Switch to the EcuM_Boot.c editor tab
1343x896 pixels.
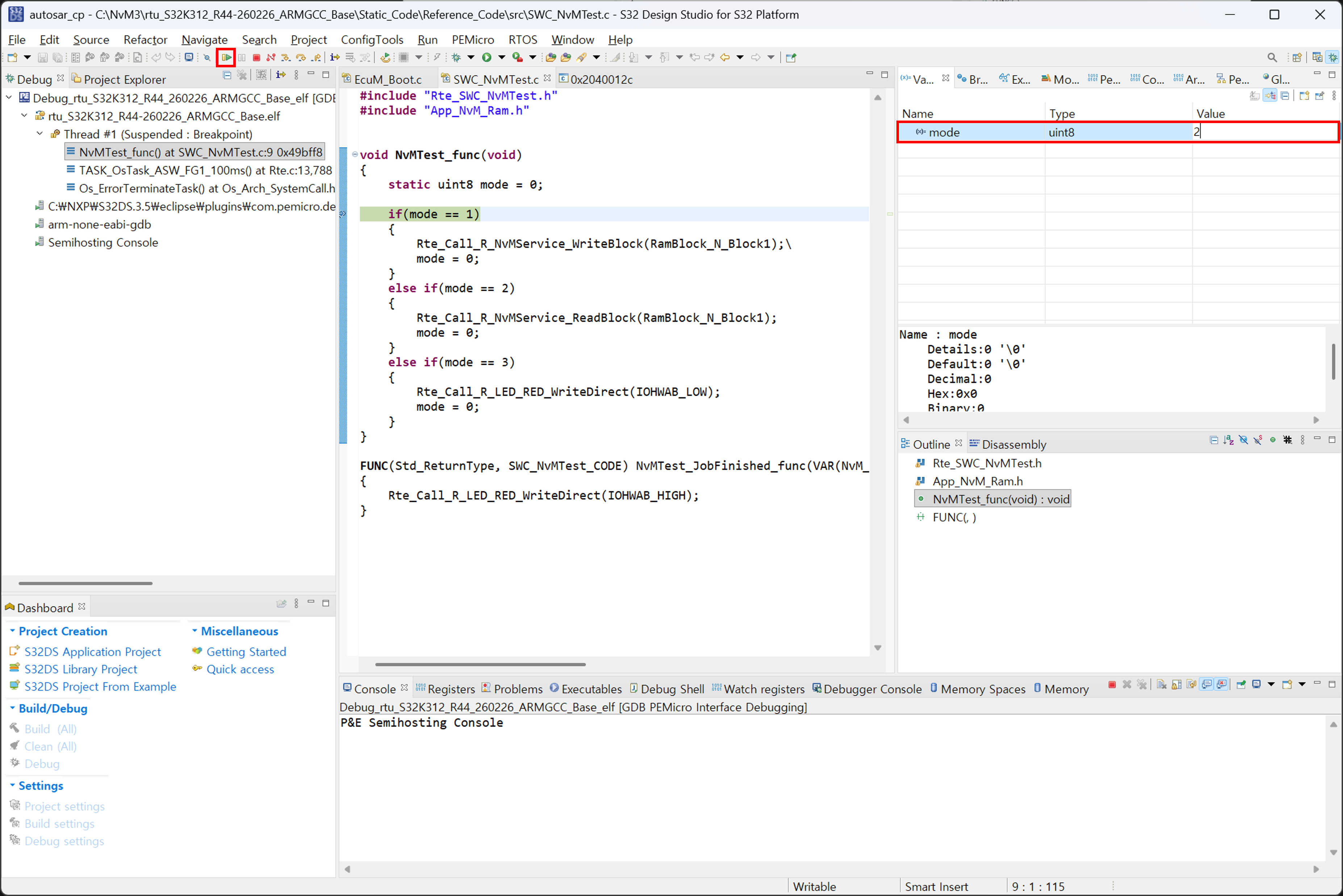click(382, 79)
